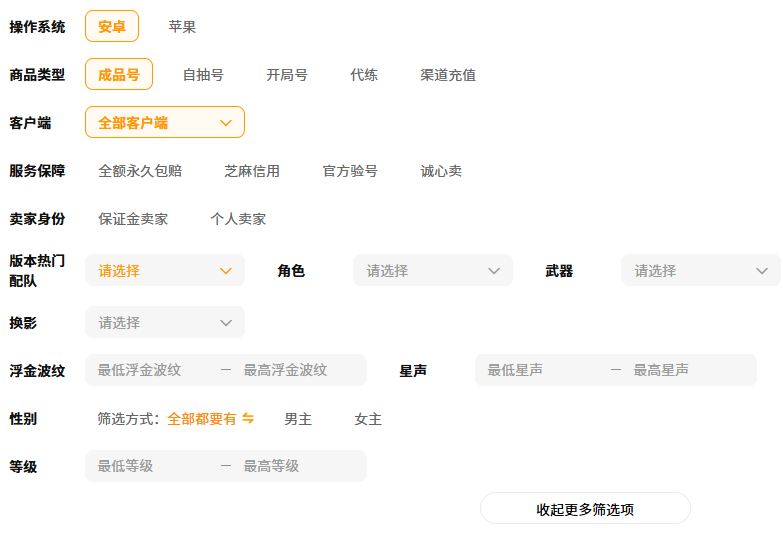
Task: Select the 苹果 operating system option
Action: (x=182, y=27)
